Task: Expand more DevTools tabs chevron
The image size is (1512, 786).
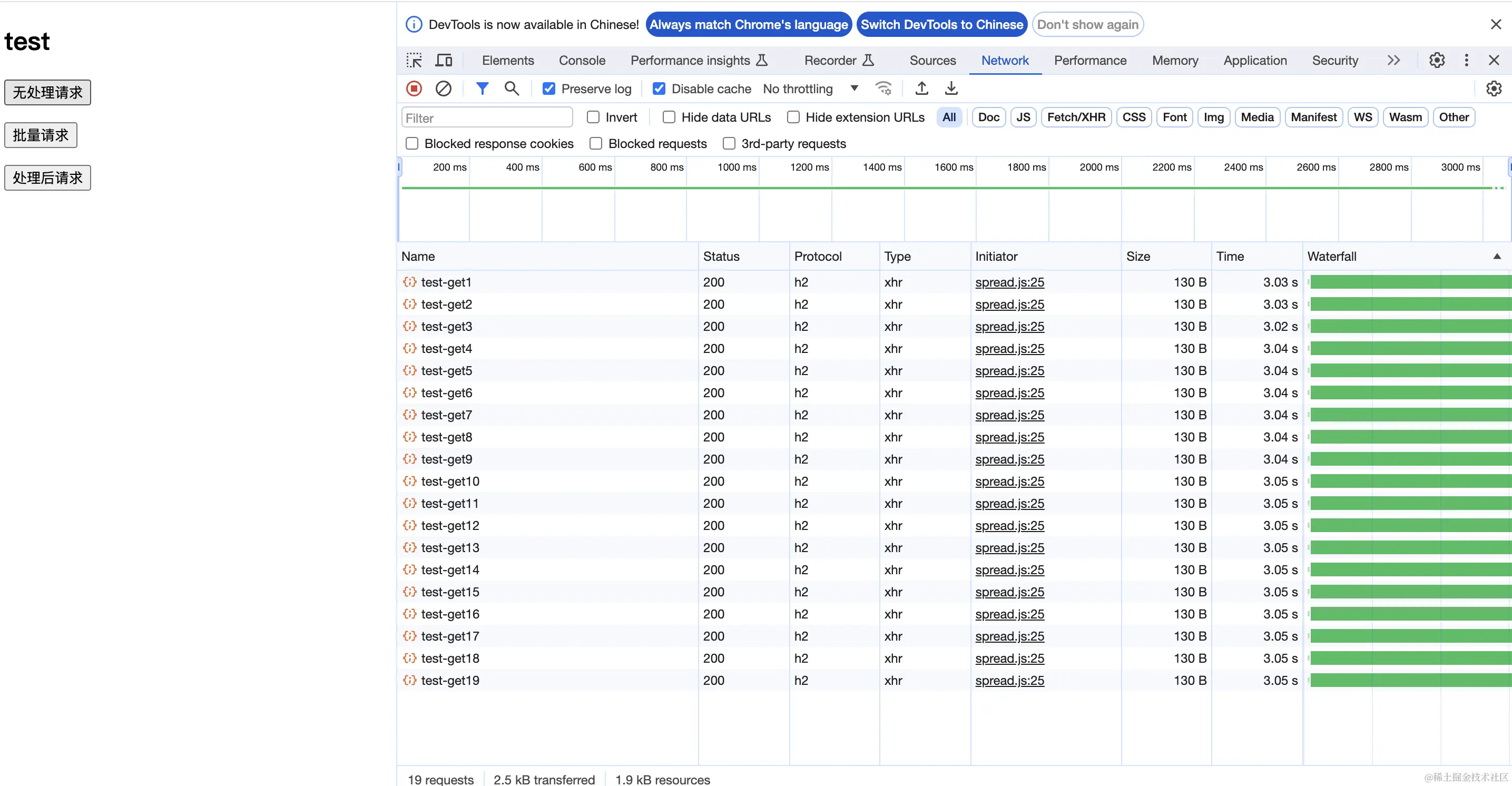Action: pos(1393,61)
